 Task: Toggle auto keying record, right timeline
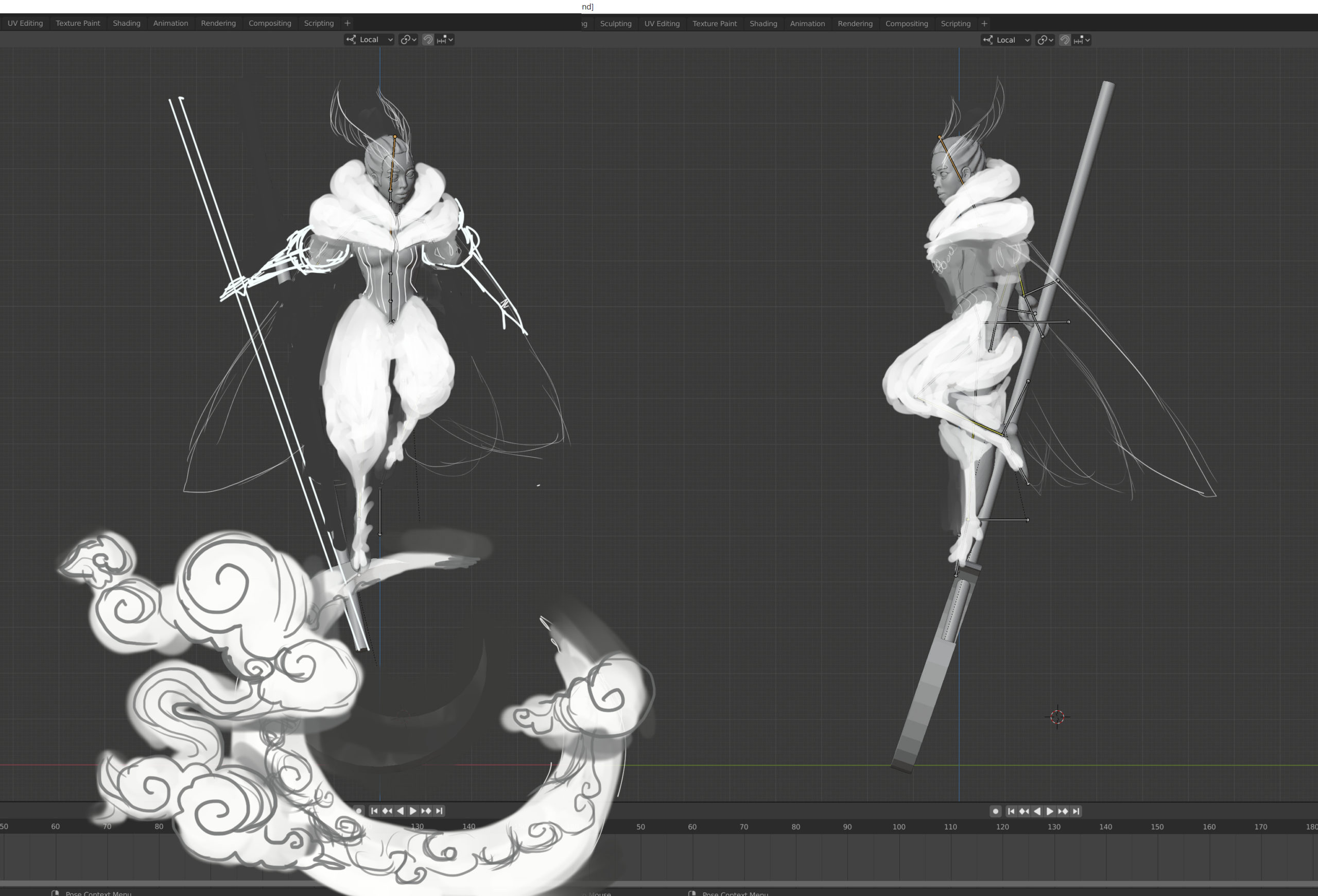coord(995,812)
